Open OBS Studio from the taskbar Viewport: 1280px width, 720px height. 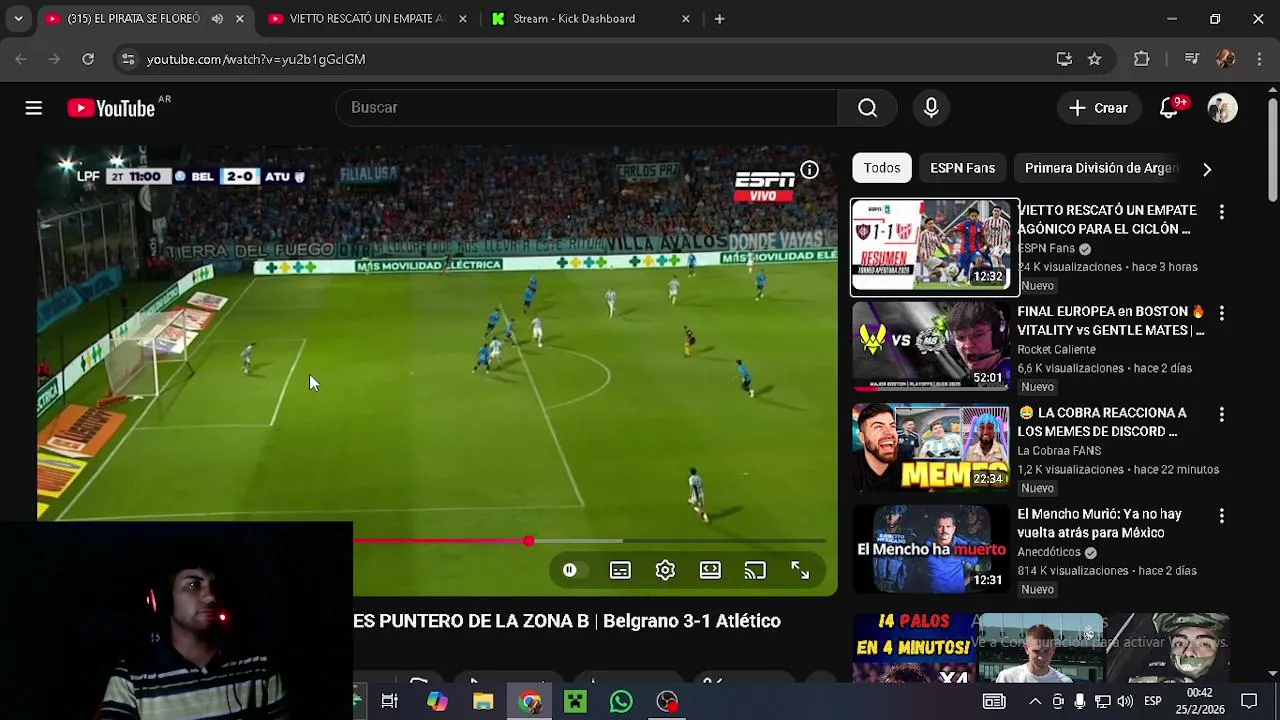pos(667,701)
